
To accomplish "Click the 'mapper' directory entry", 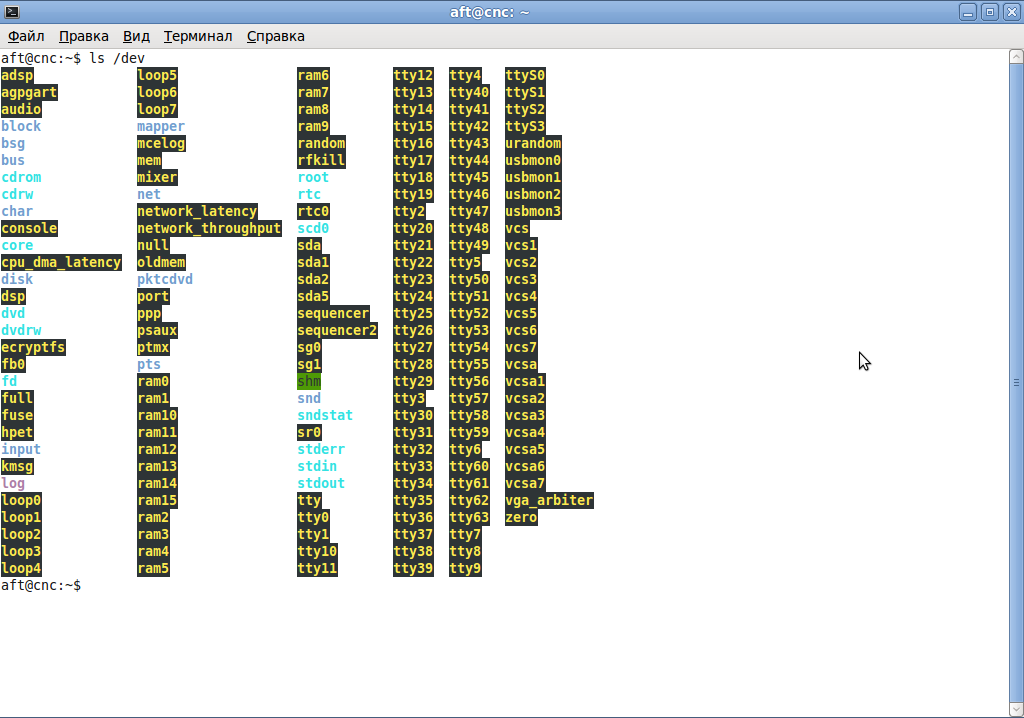I will tap(161, 126).
